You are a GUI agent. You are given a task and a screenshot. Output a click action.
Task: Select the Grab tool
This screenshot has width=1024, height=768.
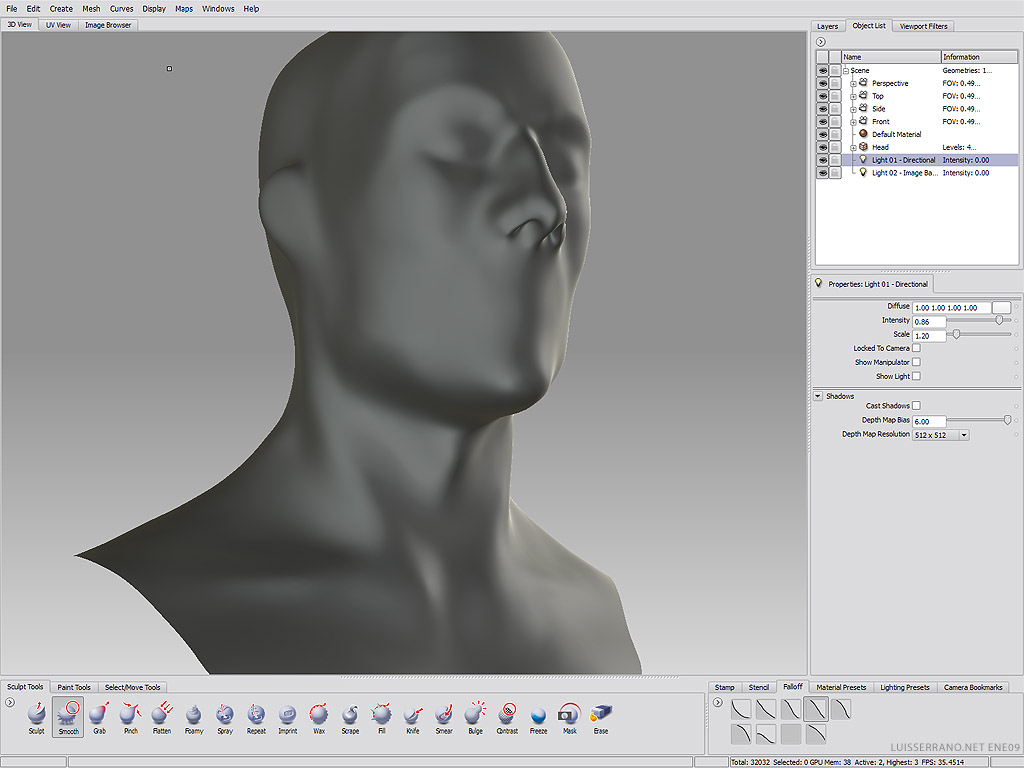pyautogui.click(x=99, y=717)
